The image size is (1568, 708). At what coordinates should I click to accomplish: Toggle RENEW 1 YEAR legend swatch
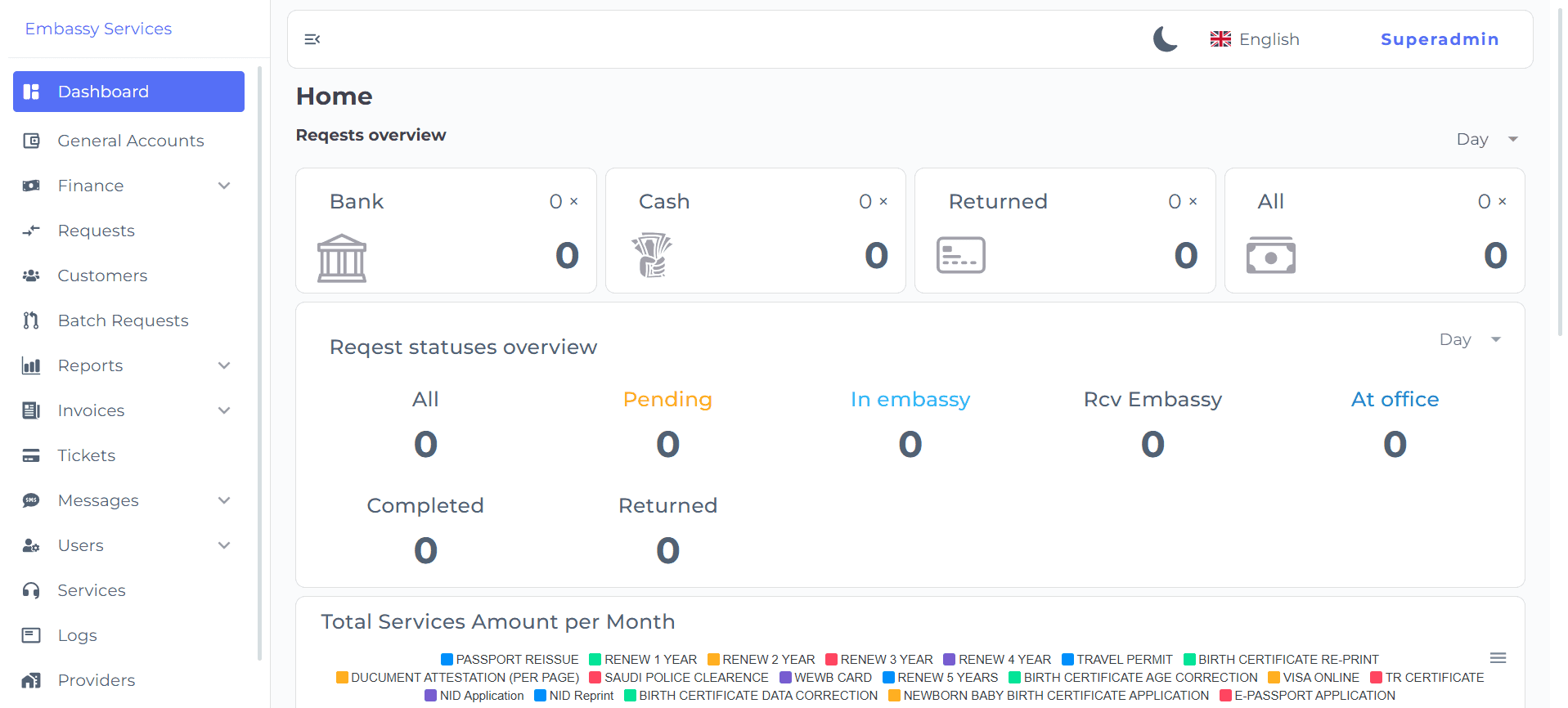pyautogui.click(x=595, y=660)
